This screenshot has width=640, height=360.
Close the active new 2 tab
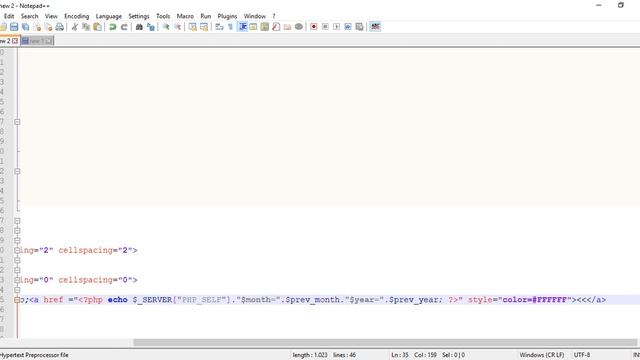pos(15,41)
